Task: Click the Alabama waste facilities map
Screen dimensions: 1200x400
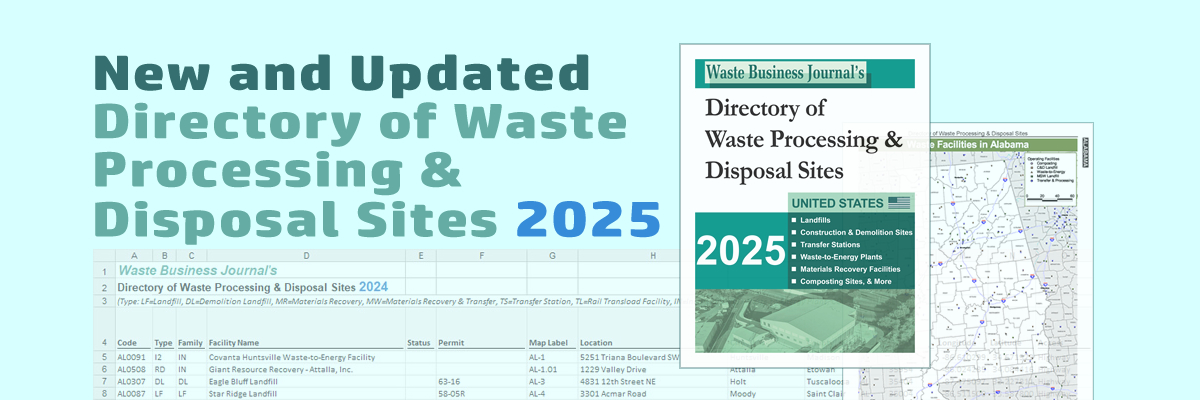Action: pyautogui.click(x=1013, y=261)
